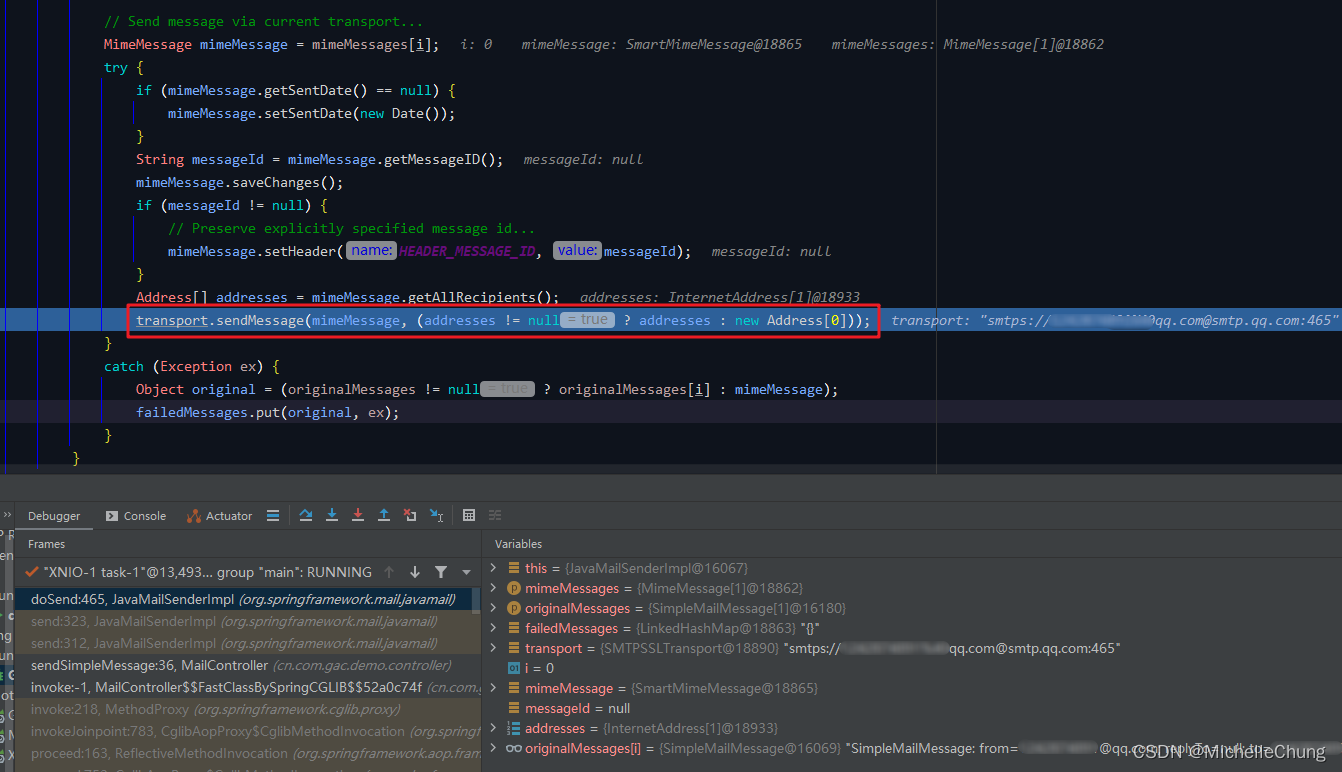The image size is (1342, 772).
Task: Click the Drop Frame icon
Action: coord(410,516)
